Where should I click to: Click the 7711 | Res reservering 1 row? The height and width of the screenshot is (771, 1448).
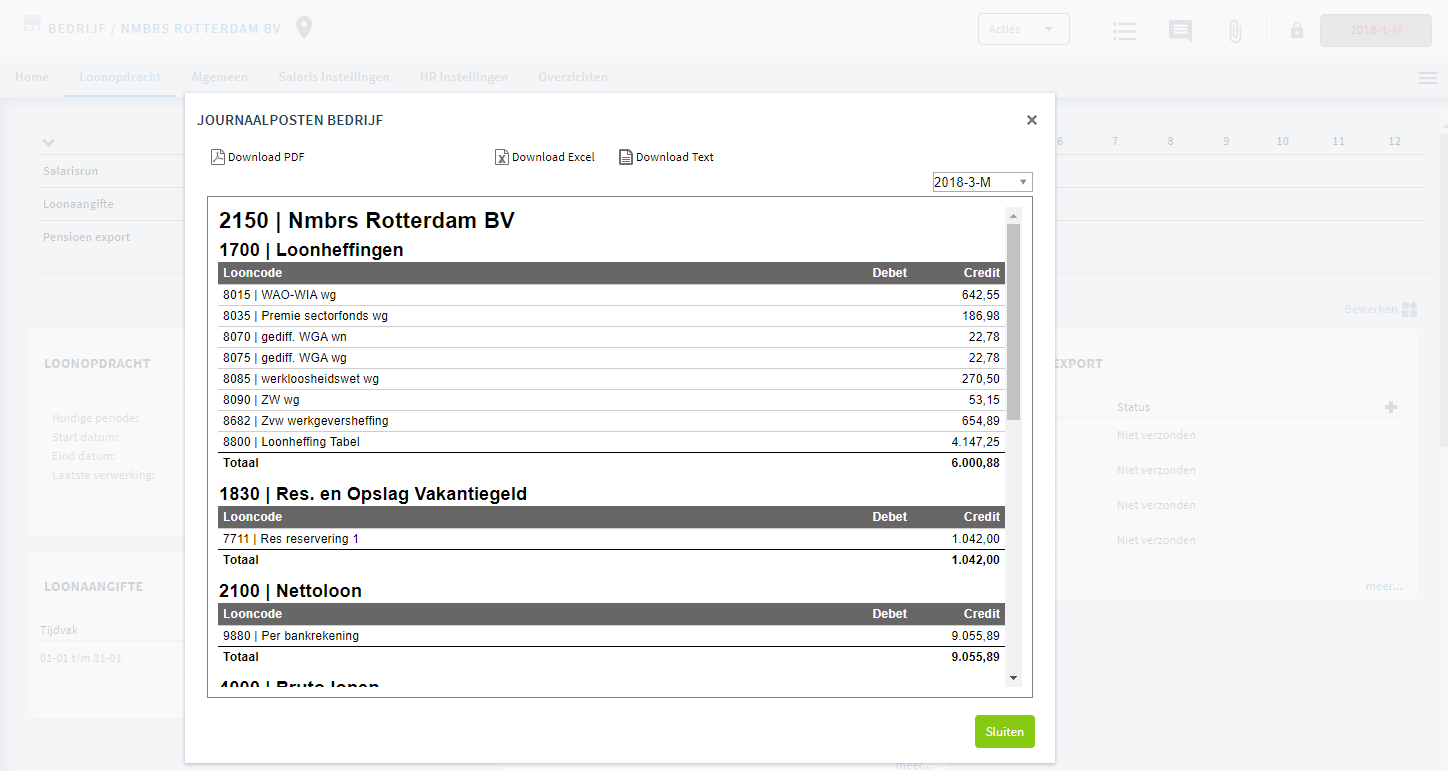coord(611,539)
